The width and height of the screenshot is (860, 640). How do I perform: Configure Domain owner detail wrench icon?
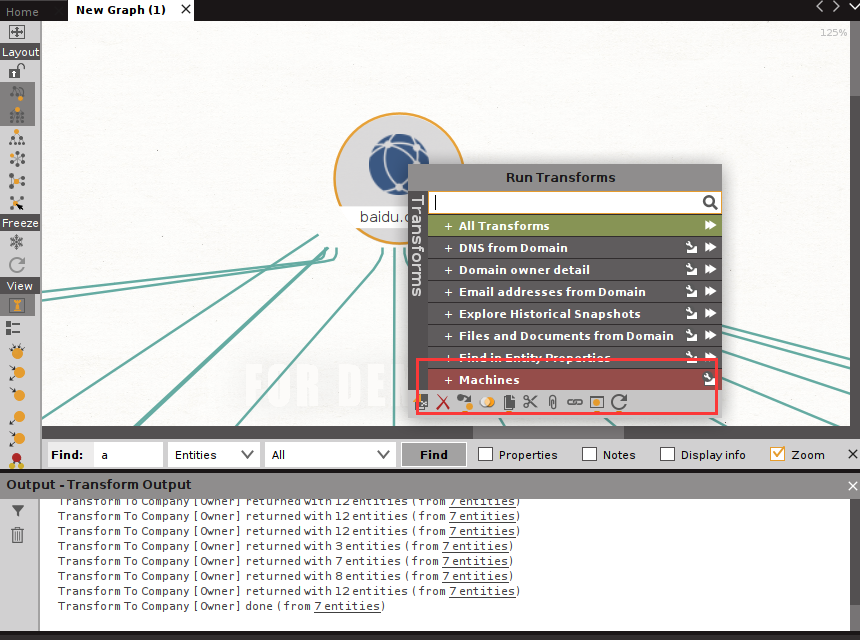[691, 269]
